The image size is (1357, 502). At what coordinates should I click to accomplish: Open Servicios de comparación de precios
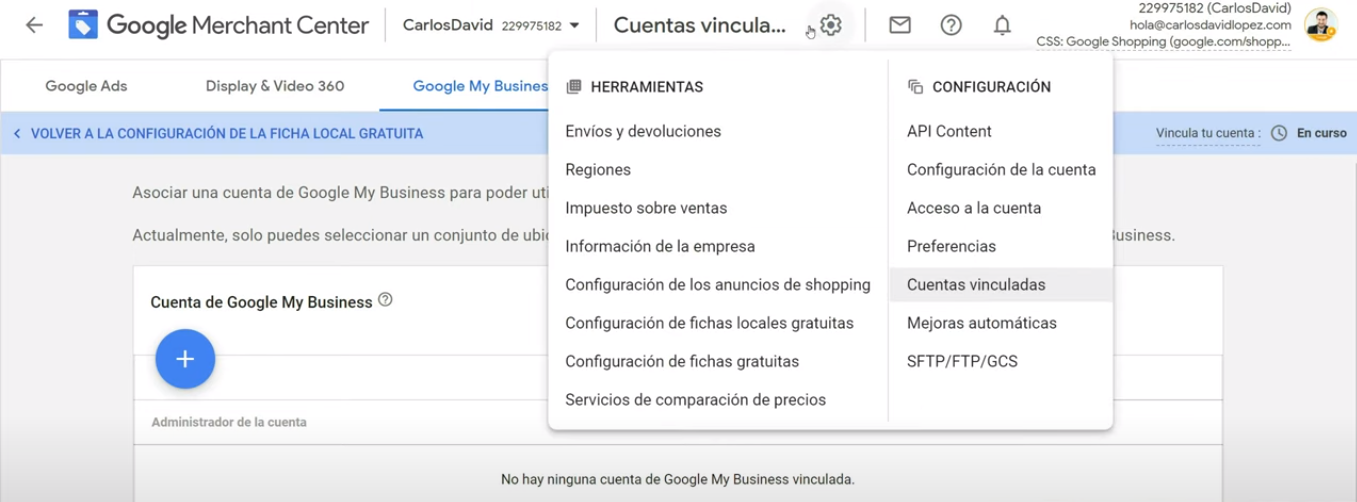(x=695, y=400)
